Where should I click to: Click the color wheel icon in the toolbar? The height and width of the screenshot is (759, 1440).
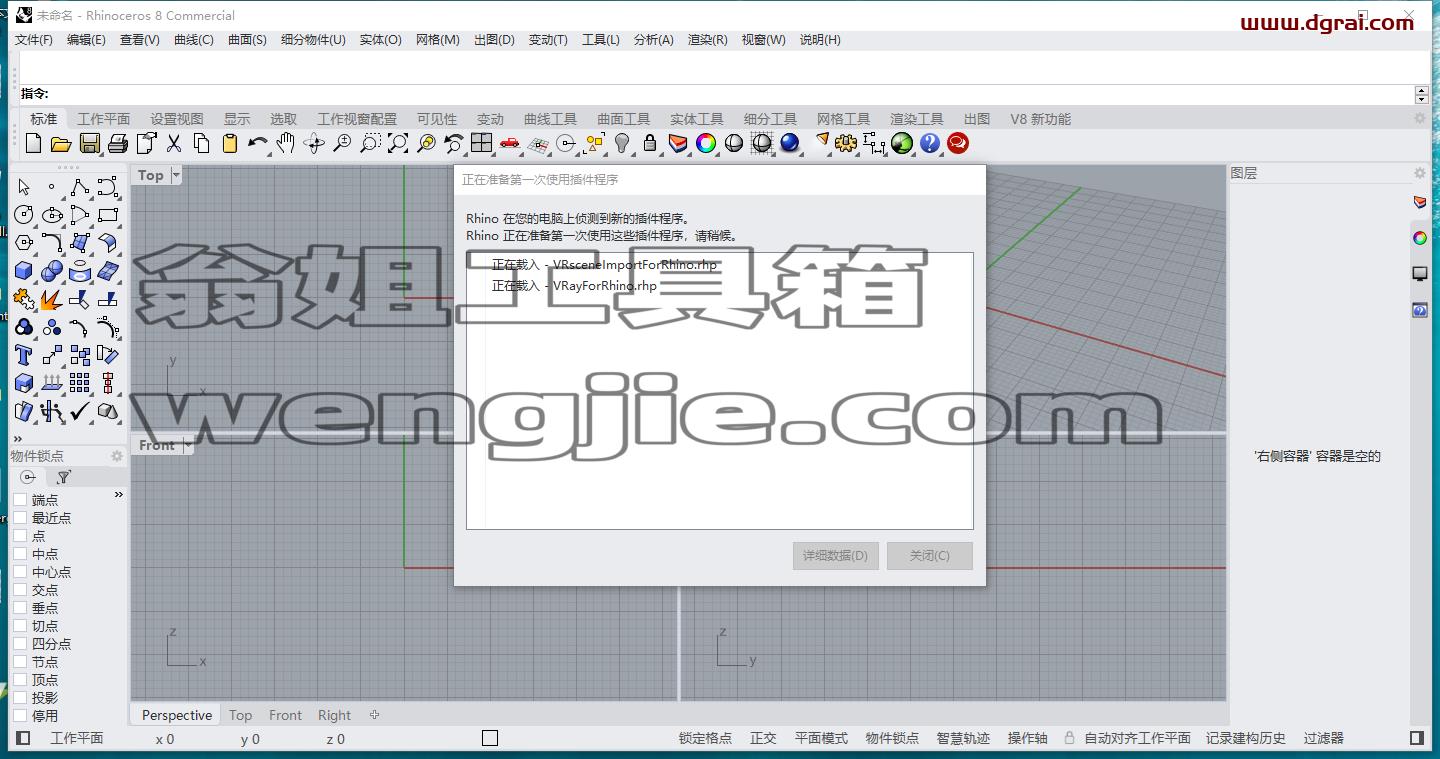[x=706, y=143]
